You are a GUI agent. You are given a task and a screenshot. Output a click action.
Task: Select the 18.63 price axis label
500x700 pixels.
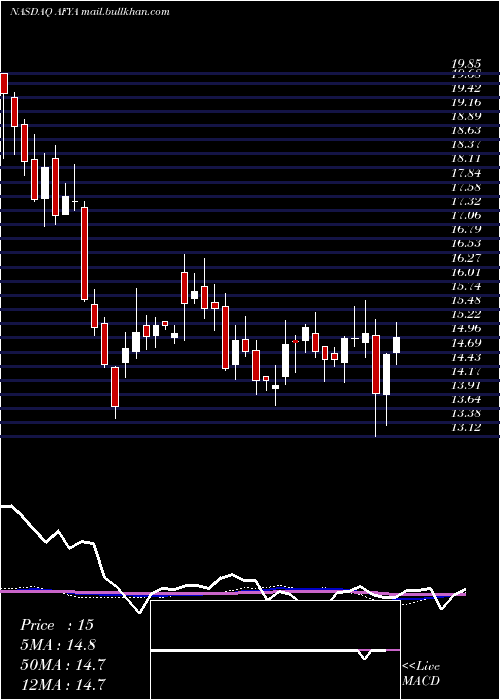point(467,130)
